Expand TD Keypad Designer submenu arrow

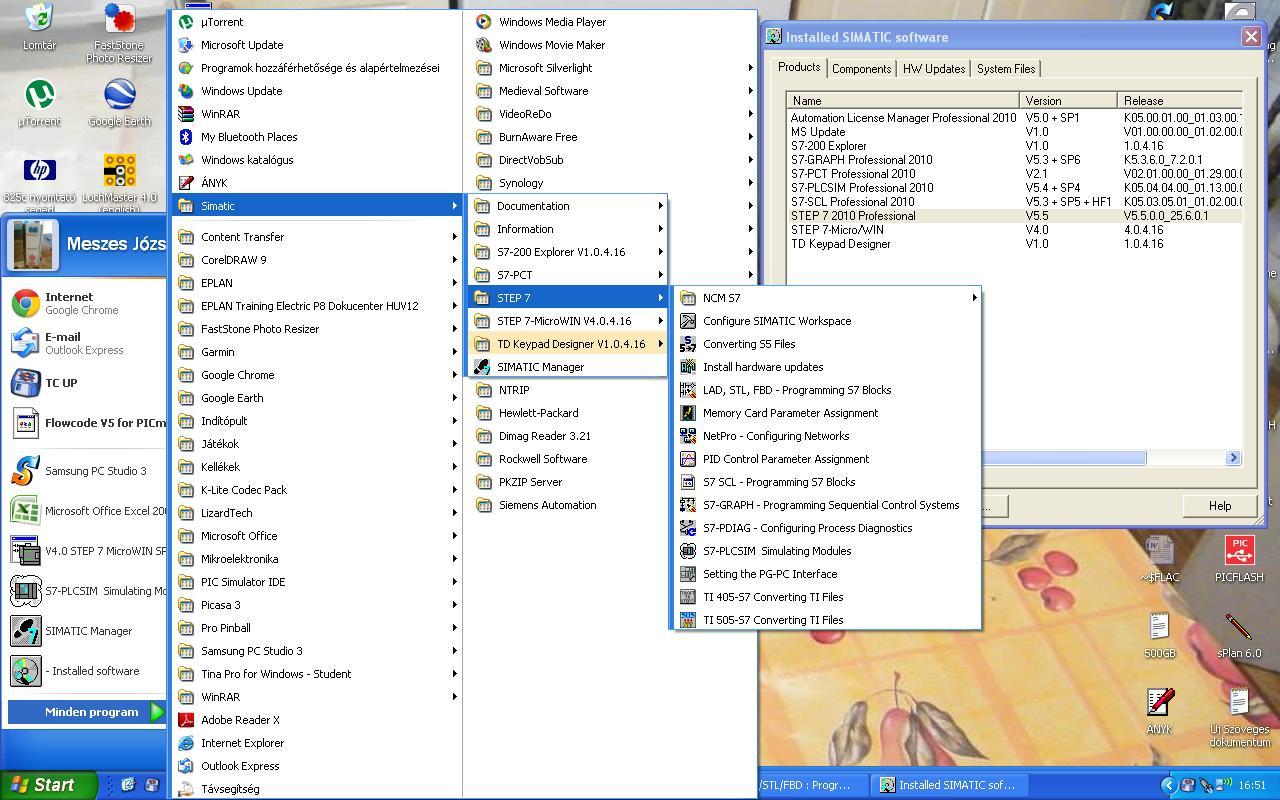click(660, 344)
